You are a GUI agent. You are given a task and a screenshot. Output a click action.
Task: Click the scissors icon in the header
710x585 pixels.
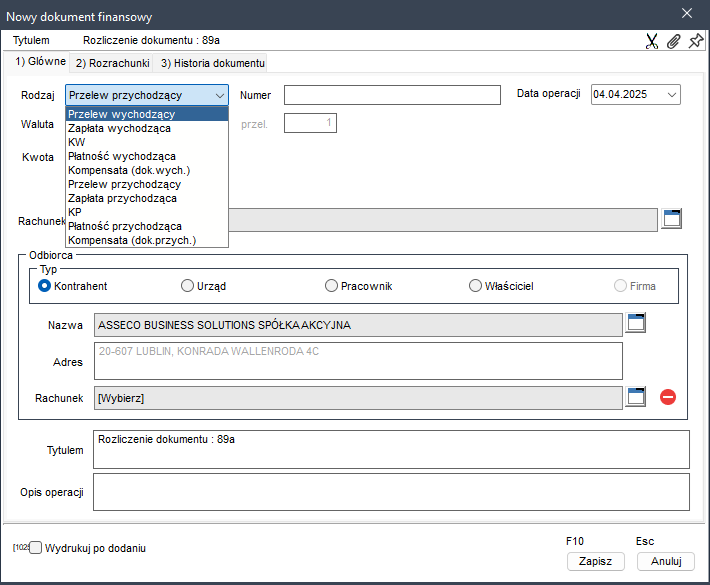pos(652,41)
